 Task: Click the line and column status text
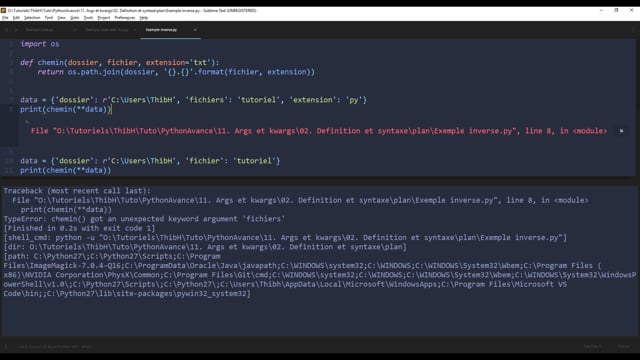[x=54, y=347]
